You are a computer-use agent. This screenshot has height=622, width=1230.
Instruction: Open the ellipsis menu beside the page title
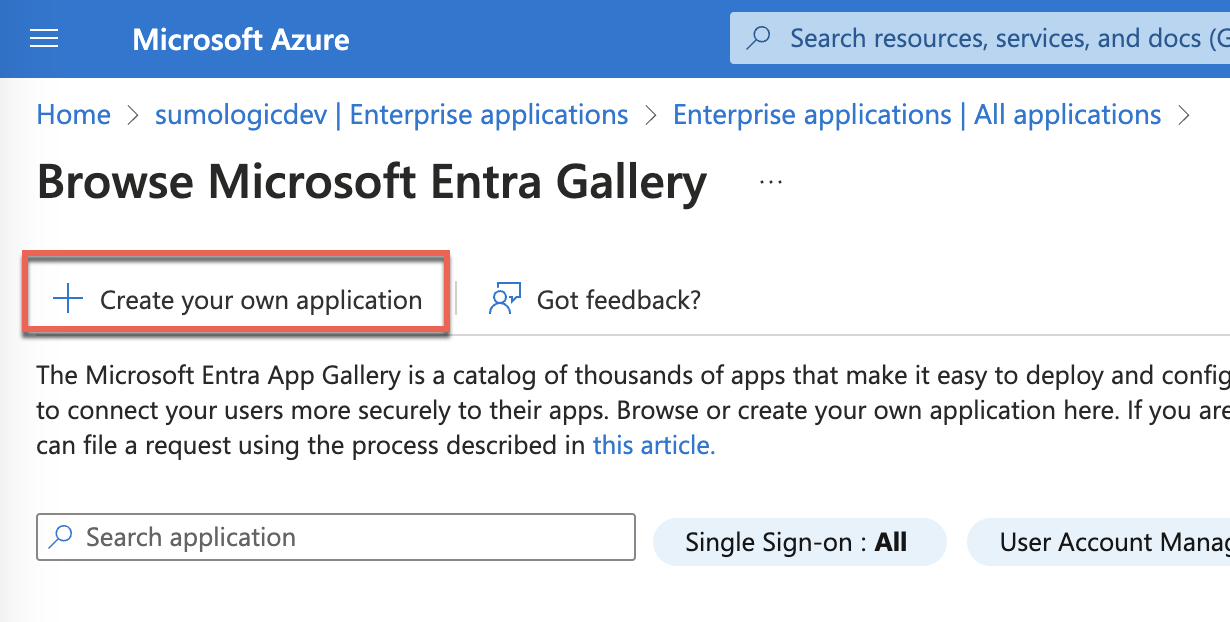tap(770, 181)
